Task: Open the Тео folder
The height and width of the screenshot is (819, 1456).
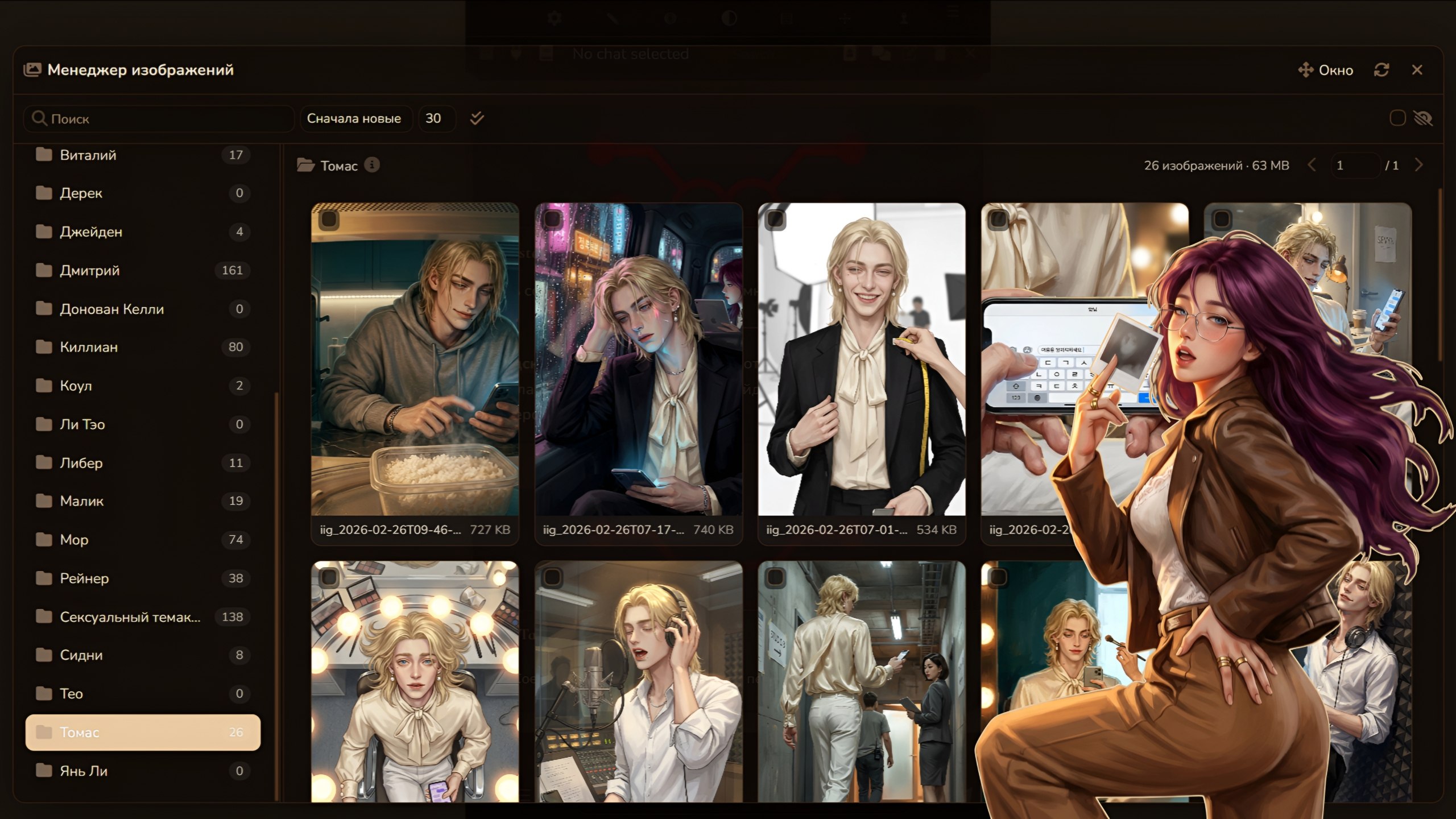Action: (x=143, y=694)
